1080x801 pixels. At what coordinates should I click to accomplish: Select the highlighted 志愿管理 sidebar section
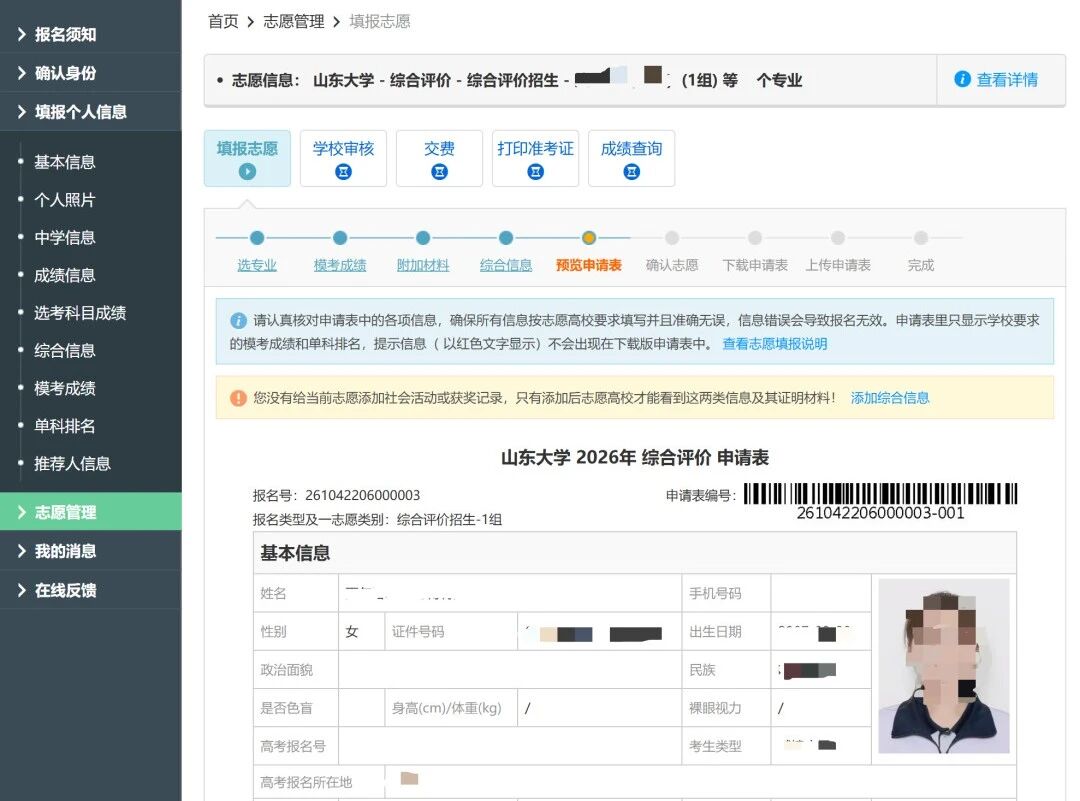click(x=90, y=512)
